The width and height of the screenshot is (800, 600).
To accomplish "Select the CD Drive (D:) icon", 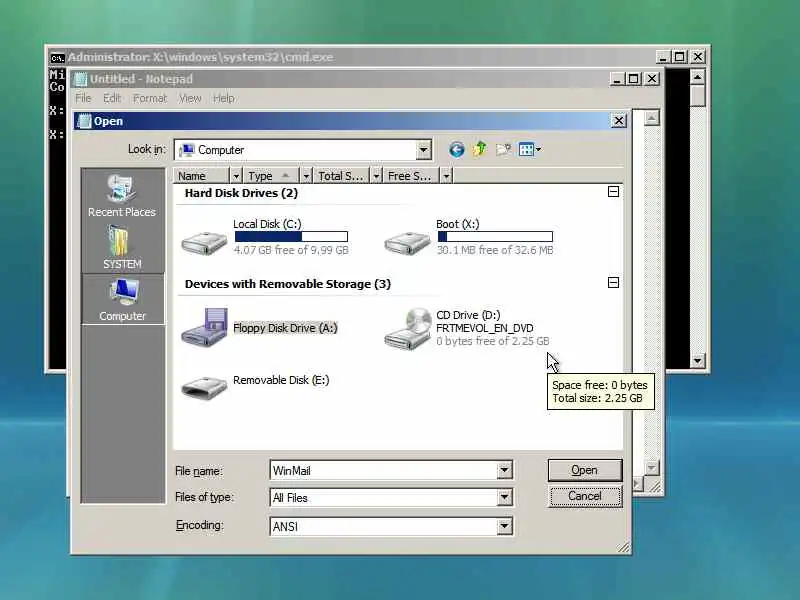I will [x=408, y=329].
